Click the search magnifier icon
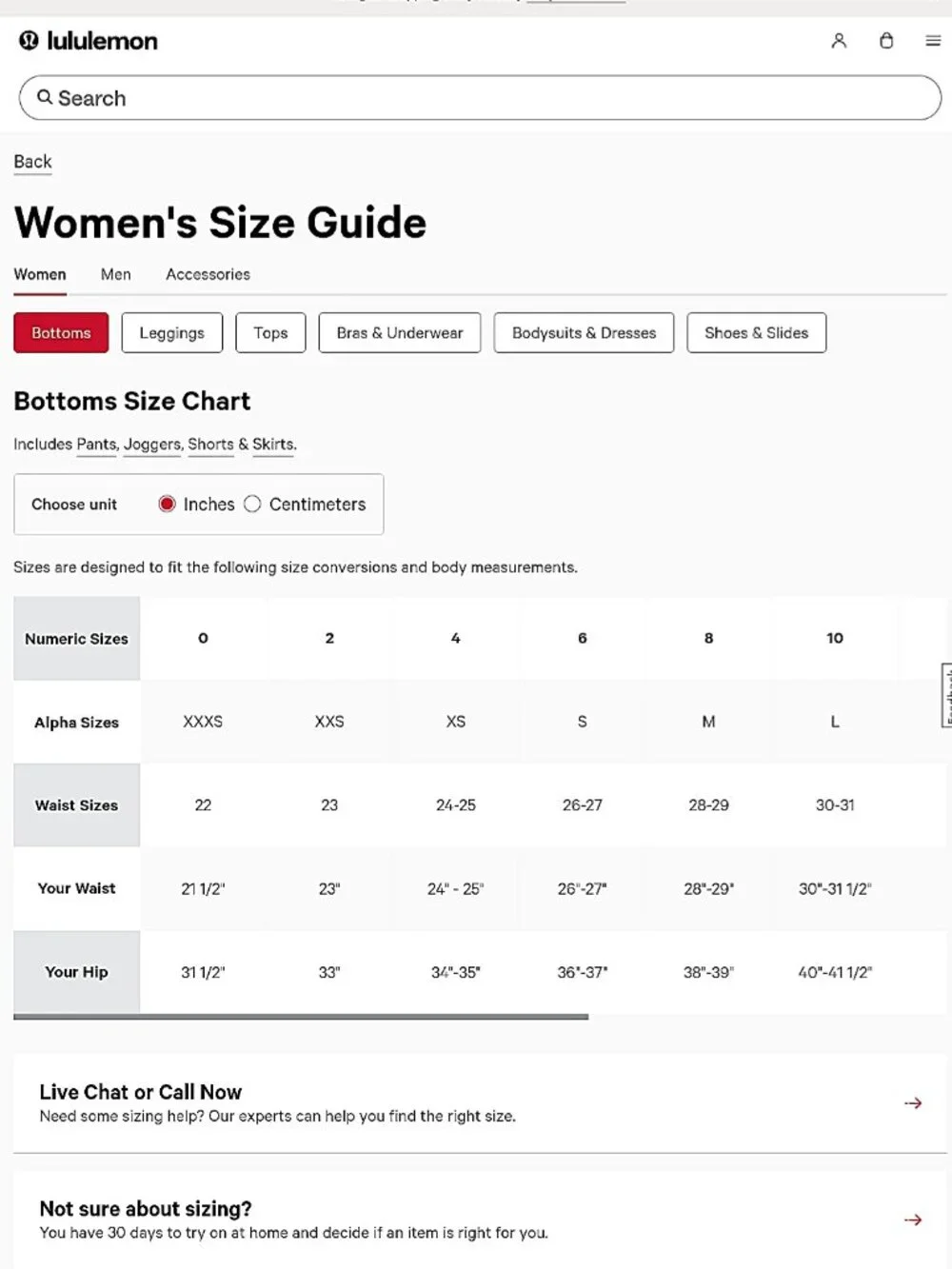The height and width of the screenshot is (1269, 952). coord(45,97)
